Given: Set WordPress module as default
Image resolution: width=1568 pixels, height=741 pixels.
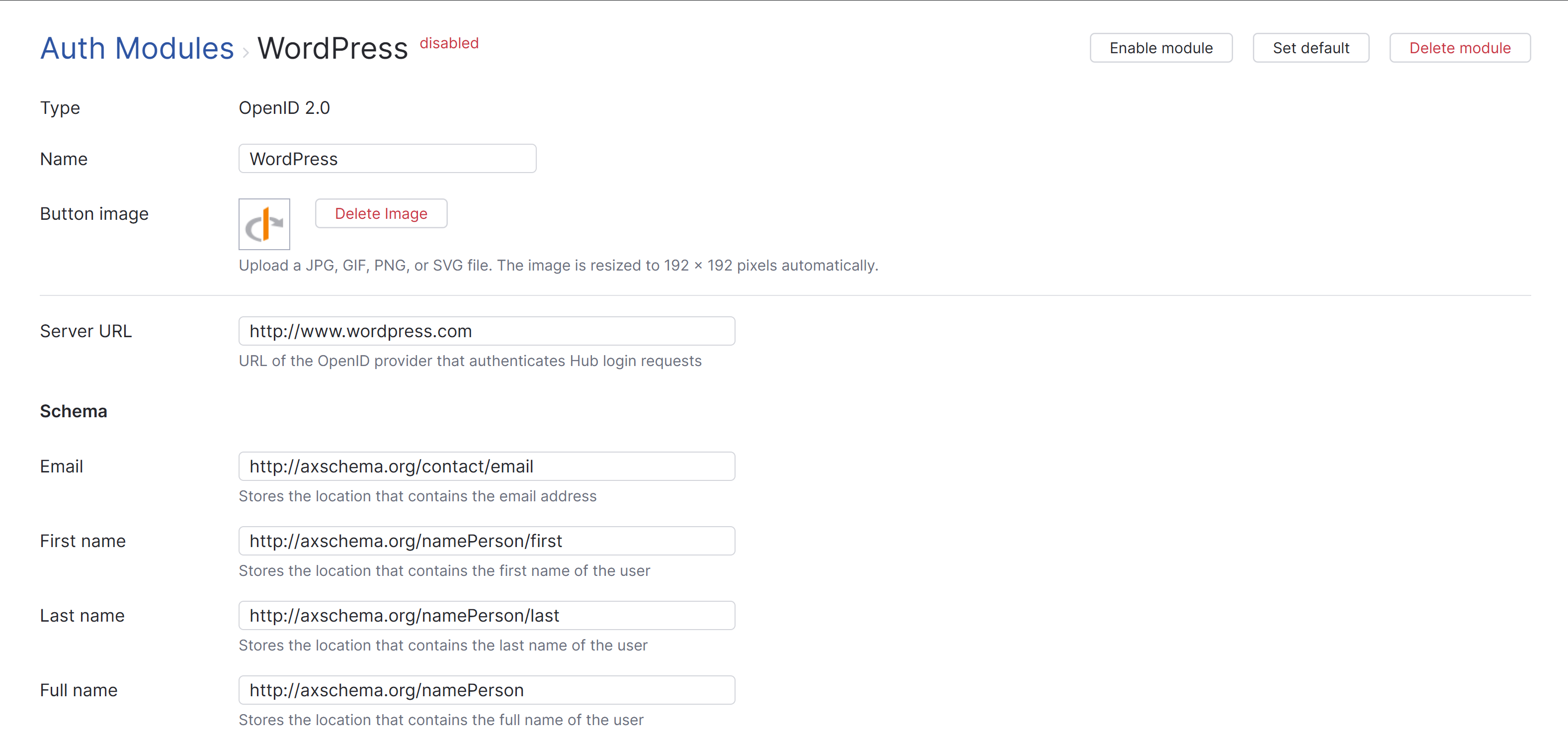Looking at the screenshot, I should point(1311,47).
